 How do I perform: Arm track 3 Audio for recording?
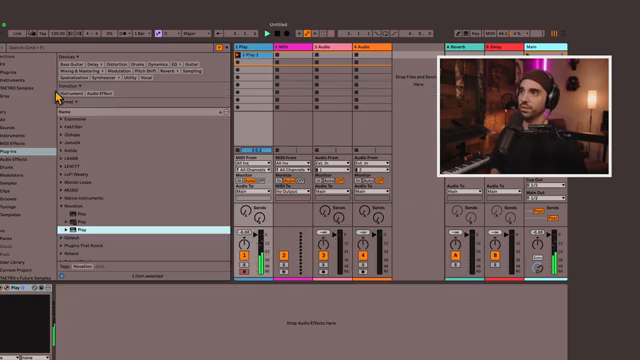(x=323, y=272)
